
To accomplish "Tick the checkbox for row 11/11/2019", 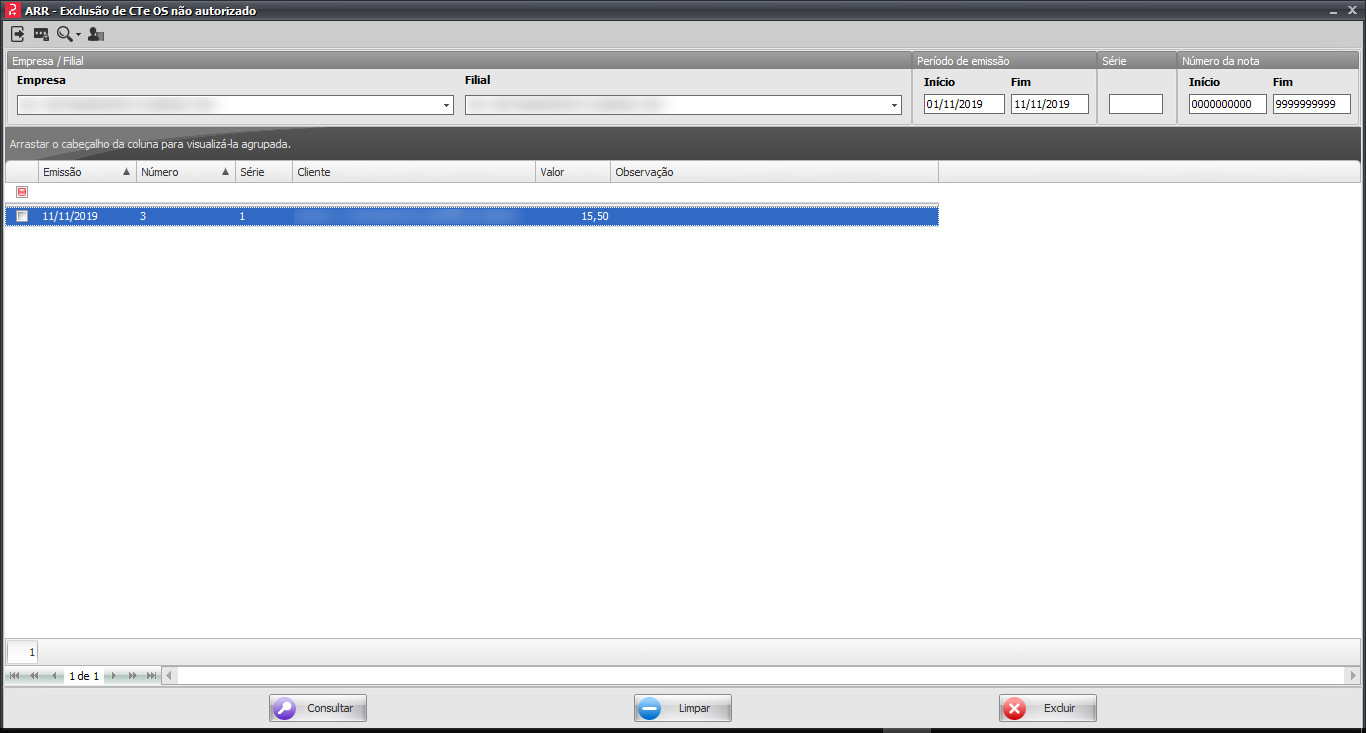I will pyautogui.click(x=22, y=216).
